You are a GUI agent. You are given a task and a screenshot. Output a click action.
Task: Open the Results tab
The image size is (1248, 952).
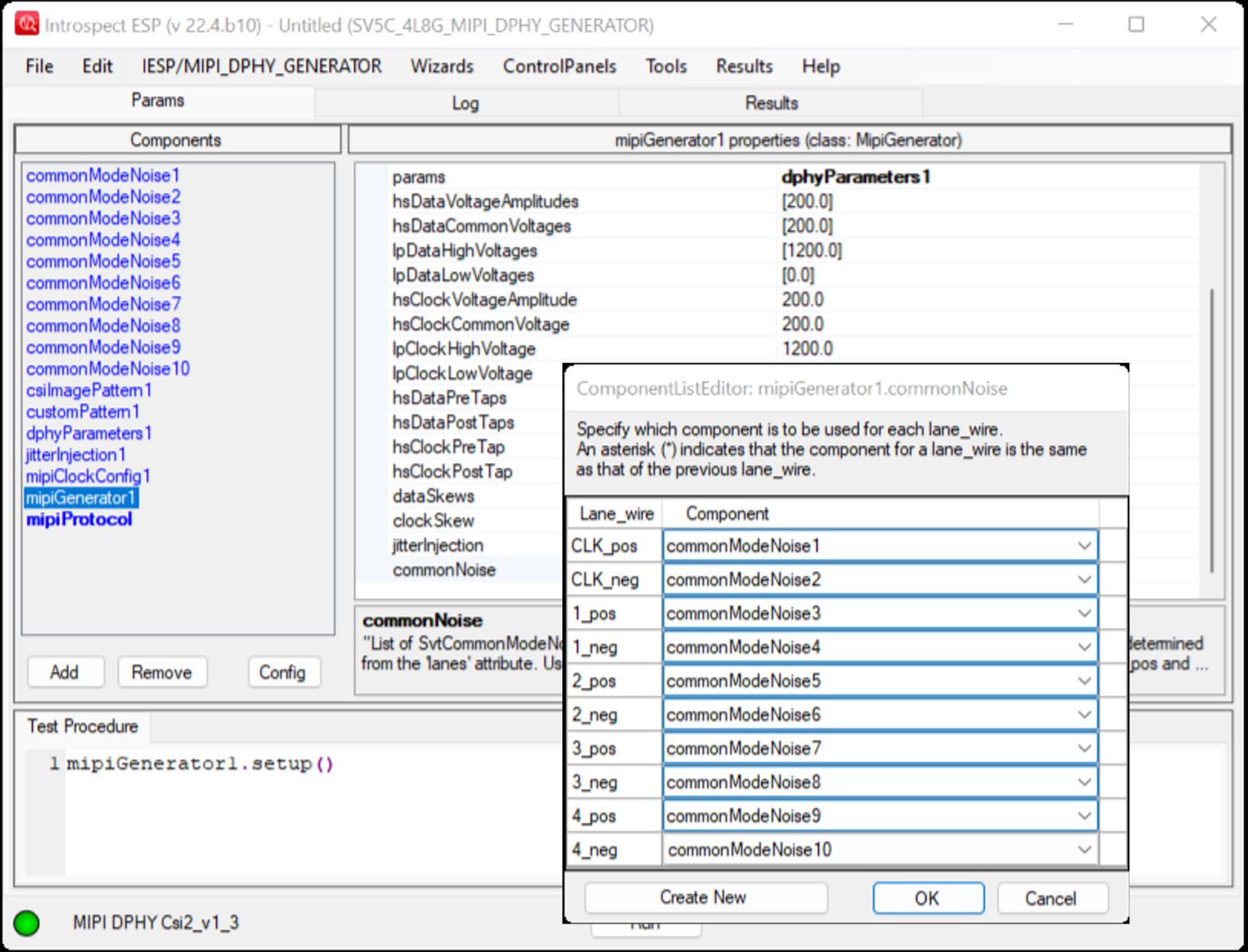(x=770, y=102)
